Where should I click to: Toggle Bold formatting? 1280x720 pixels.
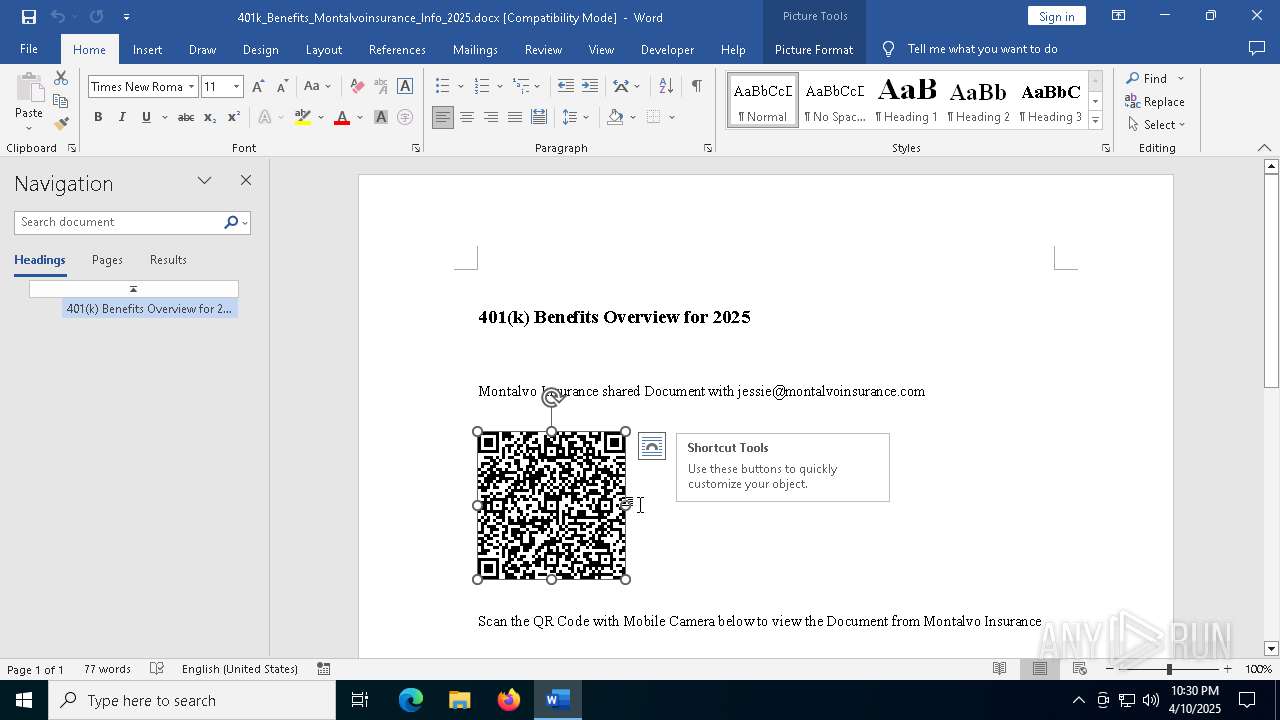[98, 117]
